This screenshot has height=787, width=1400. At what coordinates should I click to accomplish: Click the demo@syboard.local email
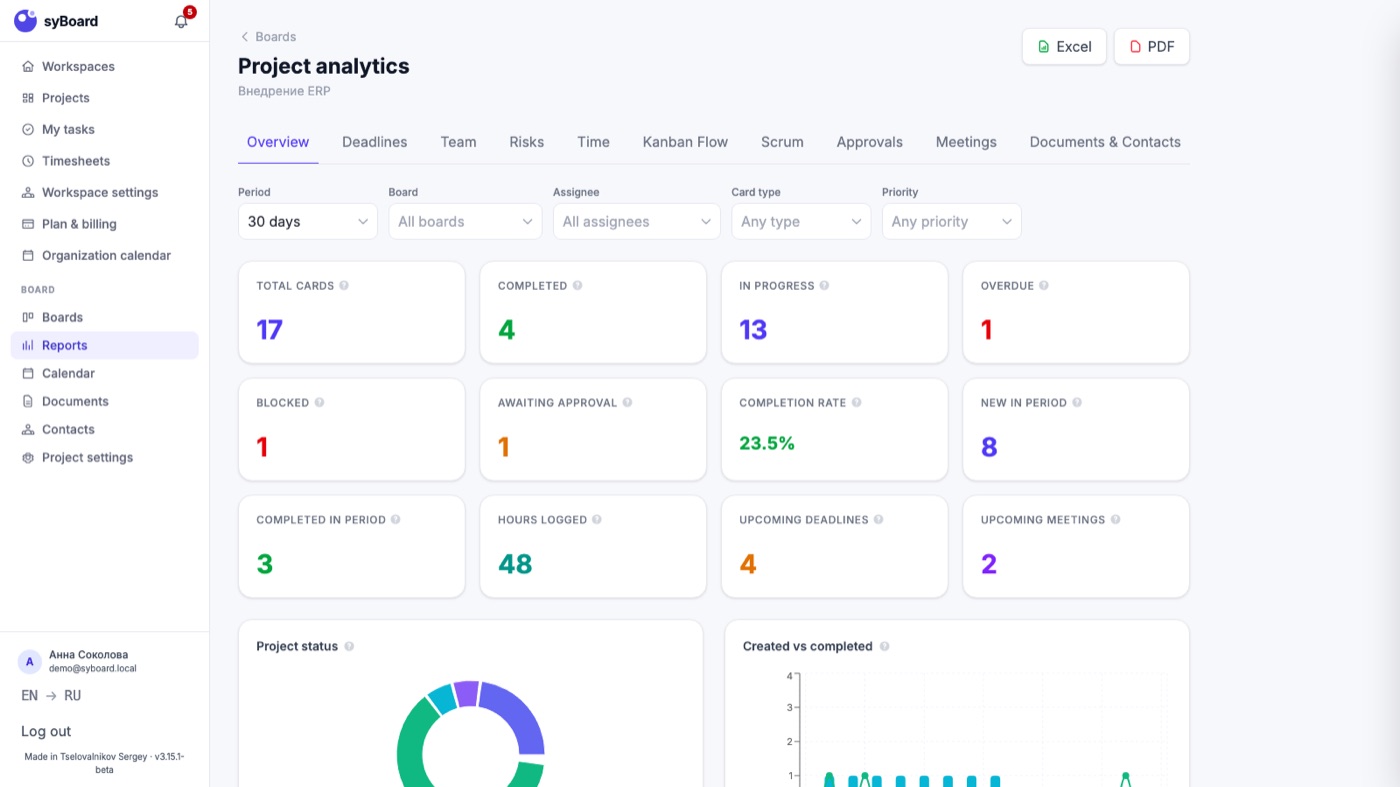93,668
